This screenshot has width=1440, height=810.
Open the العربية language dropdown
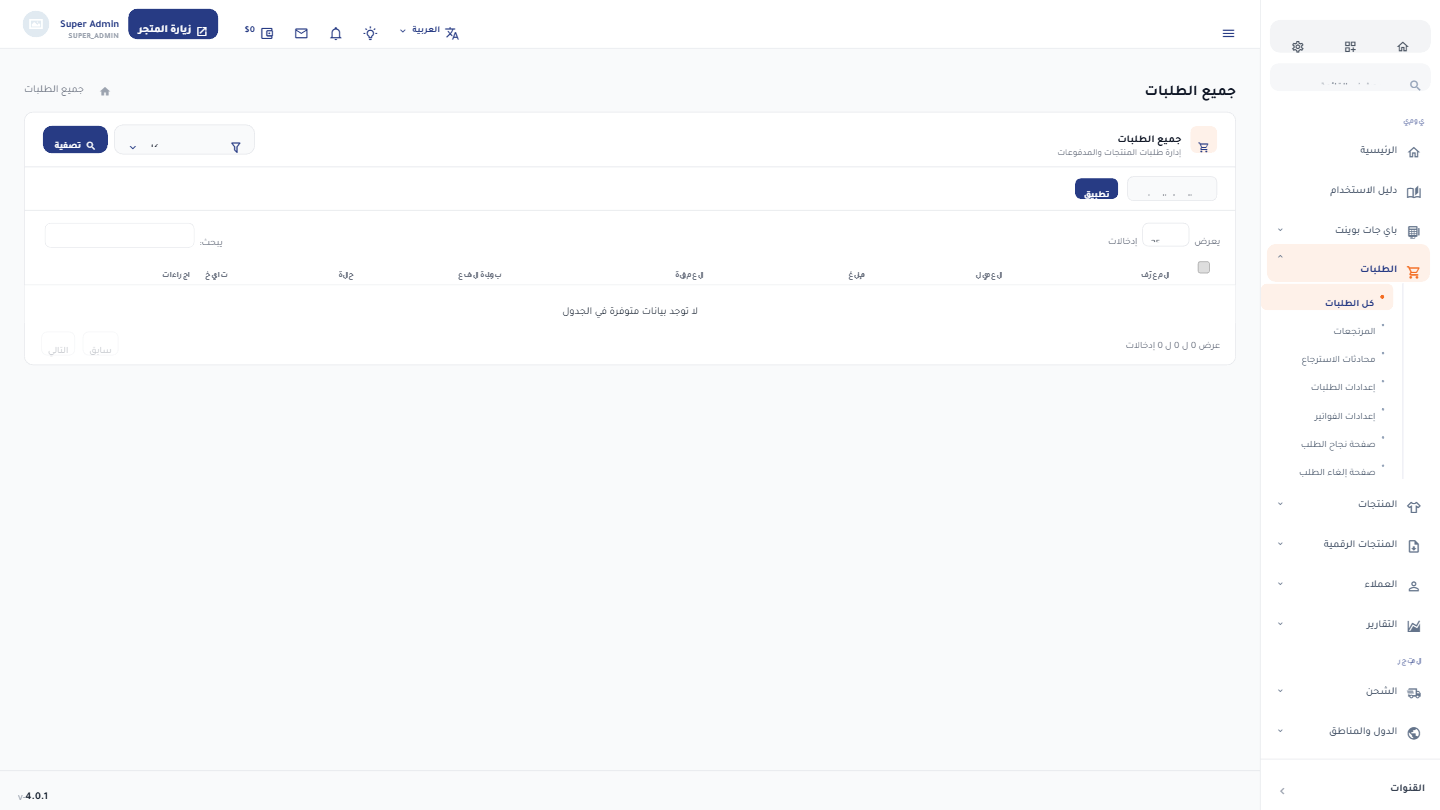click(429, 31)
